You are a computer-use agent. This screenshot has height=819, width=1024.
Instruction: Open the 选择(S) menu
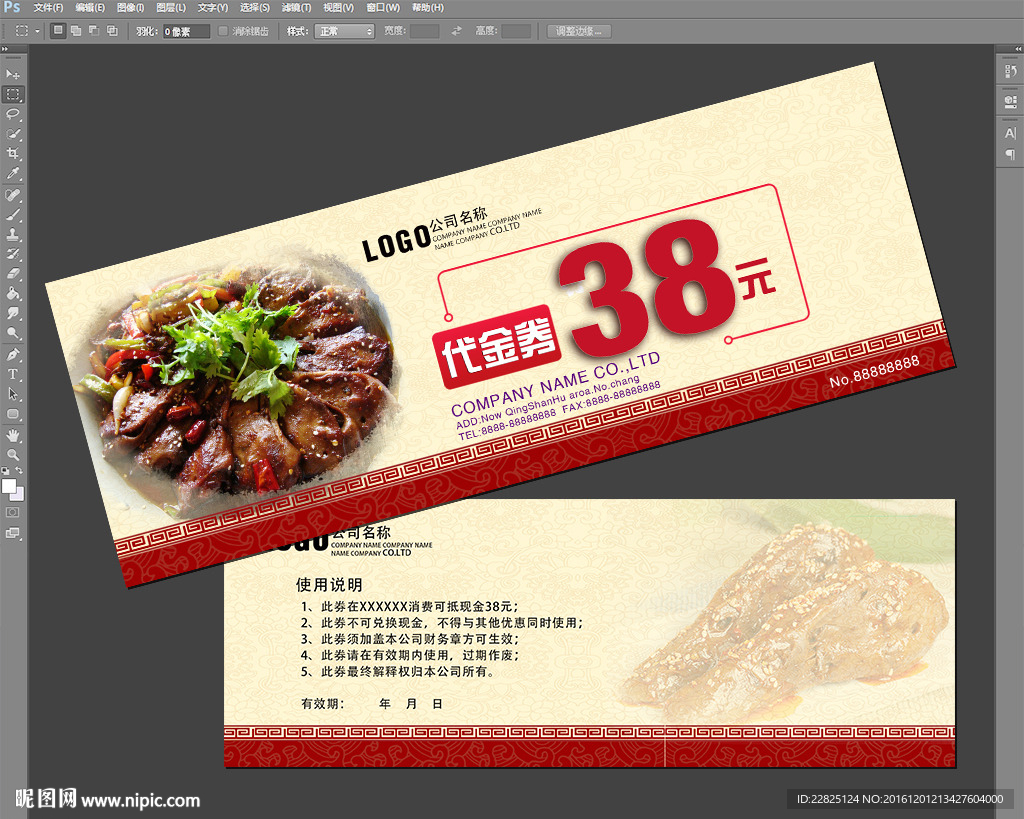pos(255,8)
